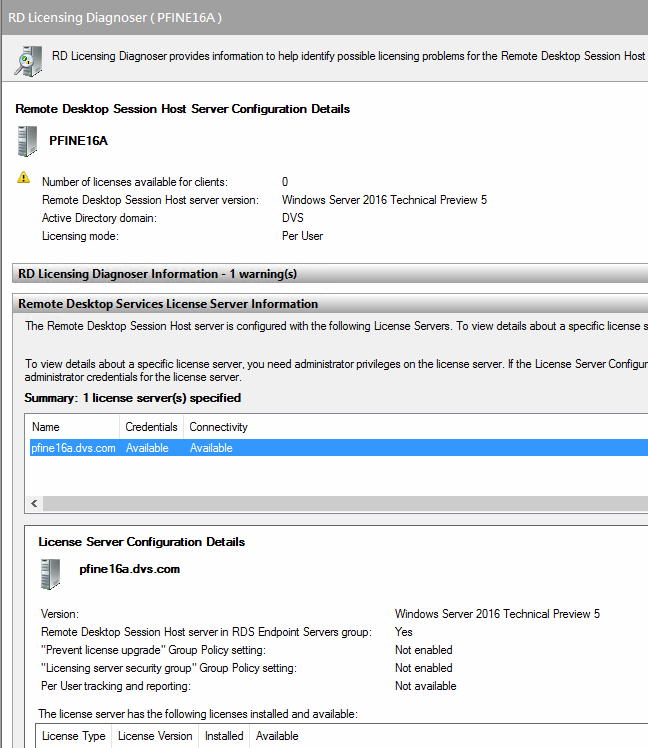648x748 pixels.
Task: Click the horizontal scrollbar left arrow
Action: [x=34, y=503]
